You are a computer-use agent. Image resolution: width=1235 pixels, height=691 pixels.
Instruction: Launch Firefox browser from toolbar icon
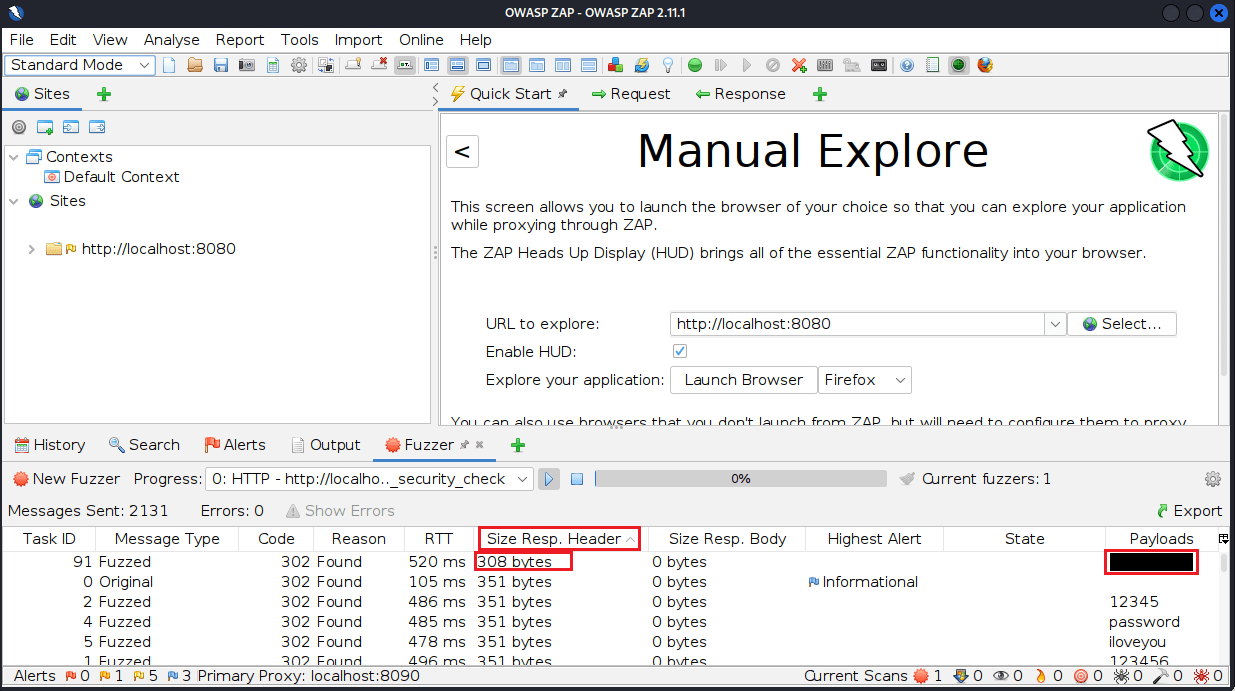[x=985, y=65]
